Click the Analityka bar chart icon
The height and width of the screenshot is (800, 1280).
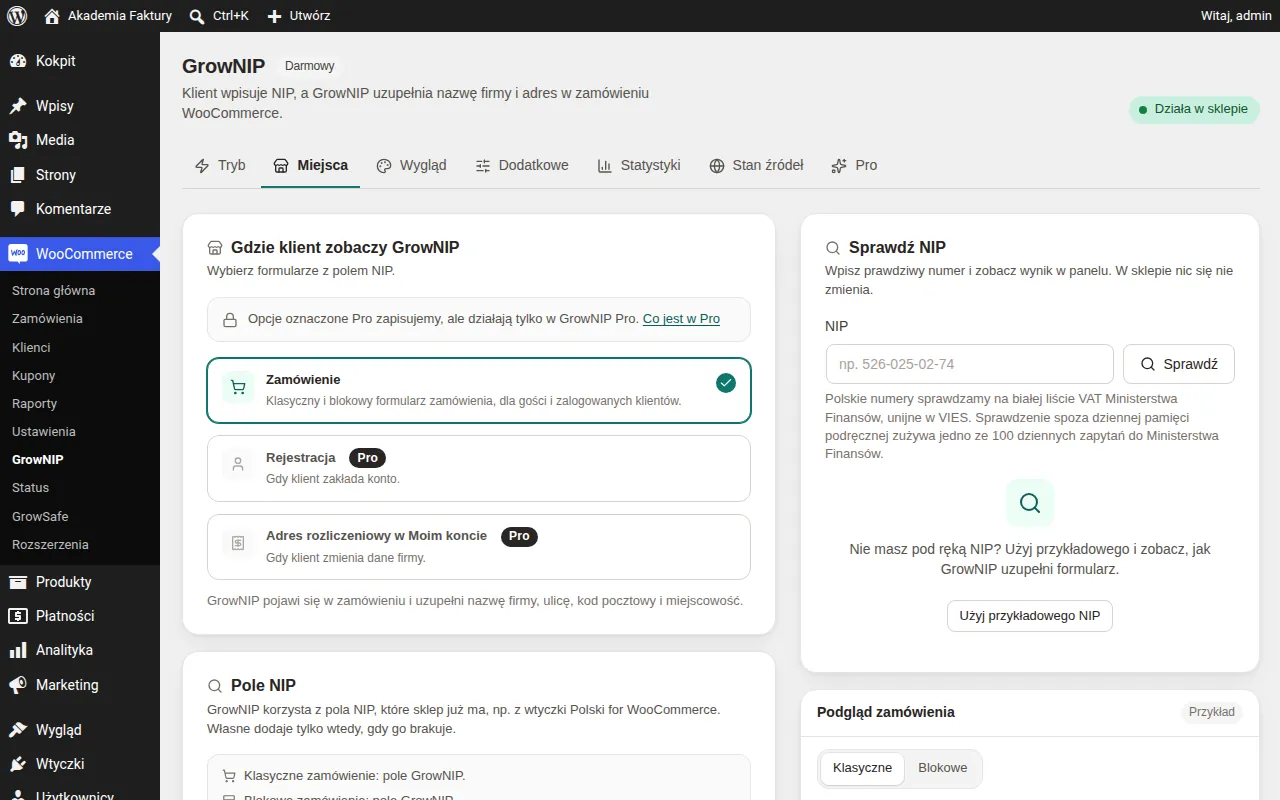(18, 650)
